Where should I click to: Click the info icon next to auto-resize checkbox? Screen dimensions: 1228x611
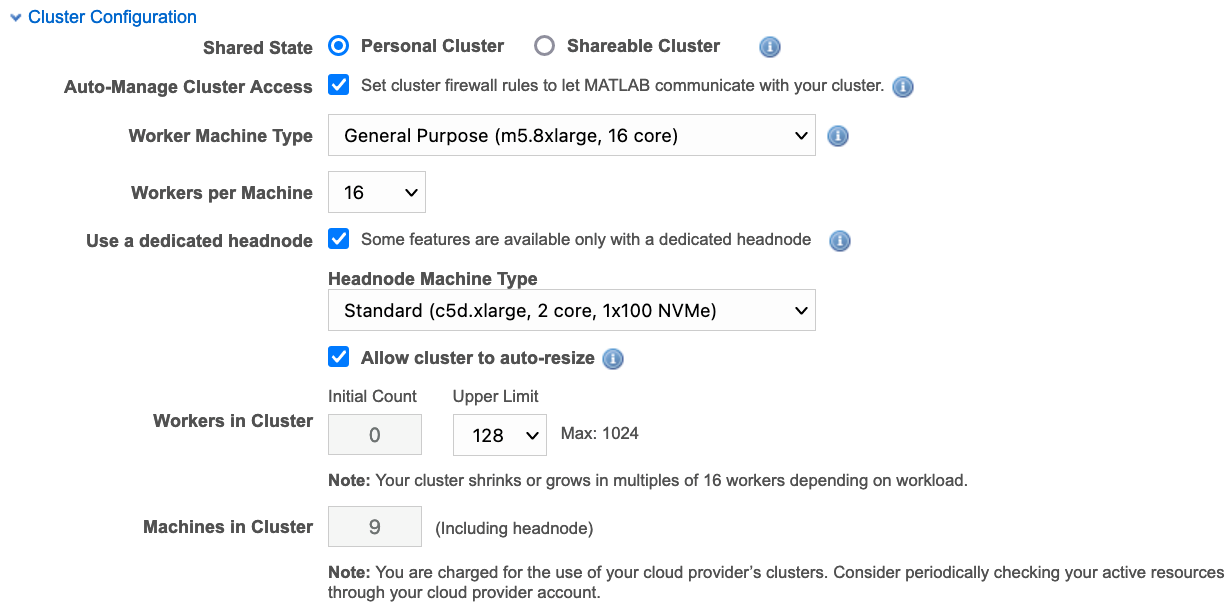click(613, 358)
